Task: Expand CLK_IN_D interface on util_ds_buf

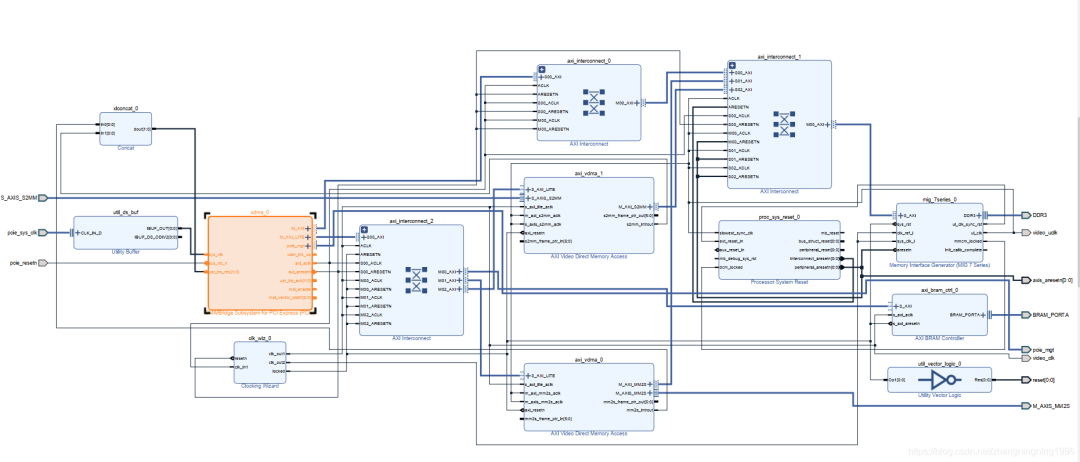Action: (x=79, y=233)
